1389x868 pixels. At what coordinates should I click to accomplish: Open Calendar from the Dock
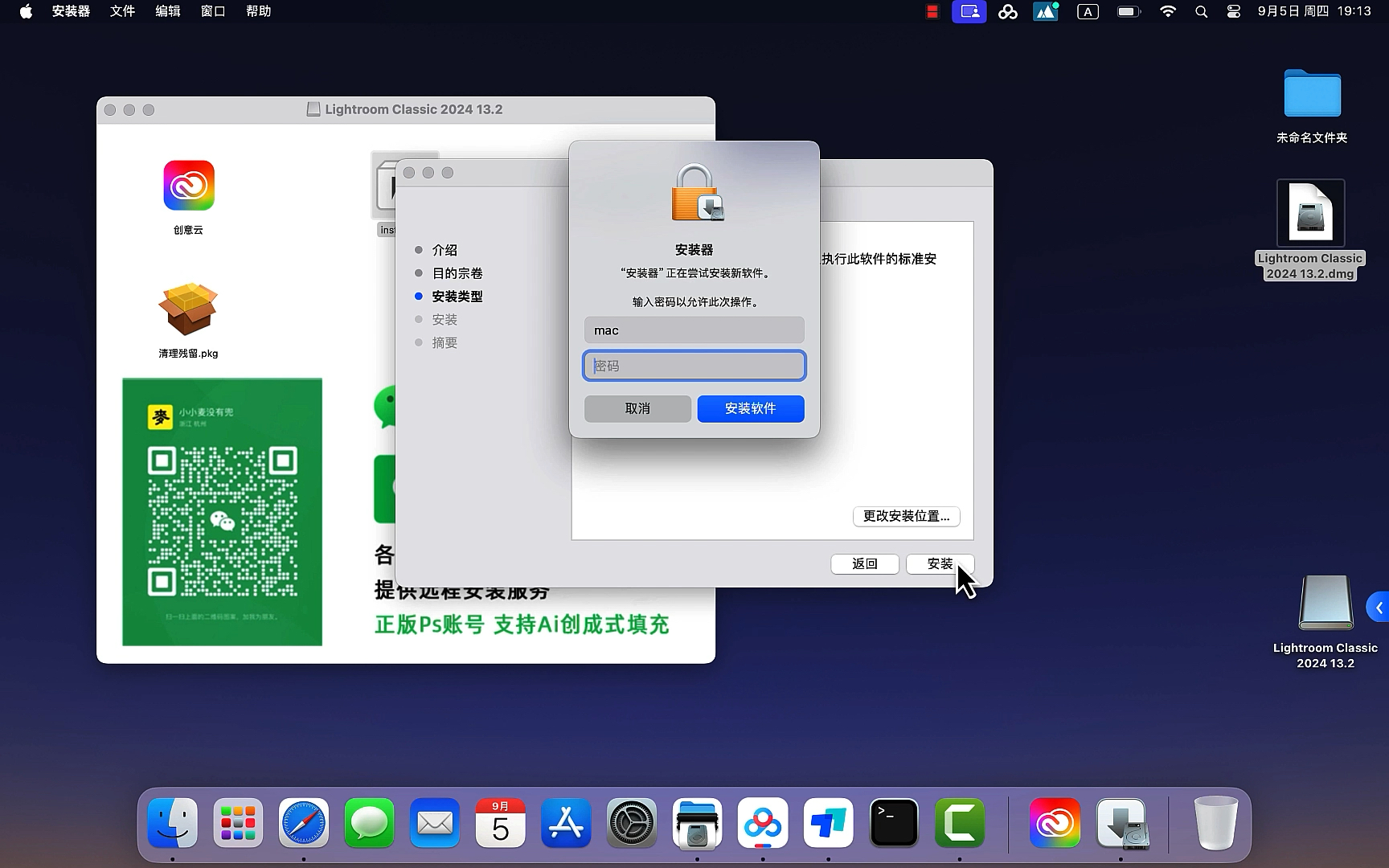pyautogui.click(x=501, y=823)
